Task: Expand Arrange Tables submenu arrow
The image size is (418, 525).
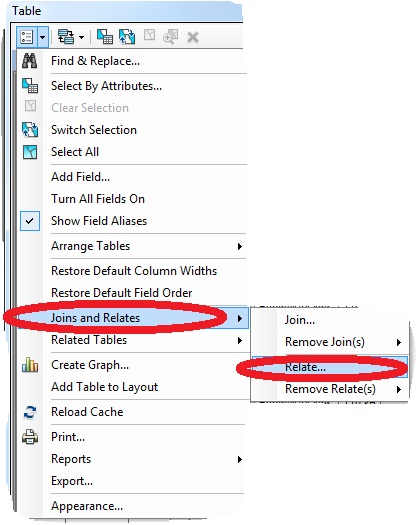Action: (x=239, y=246)
